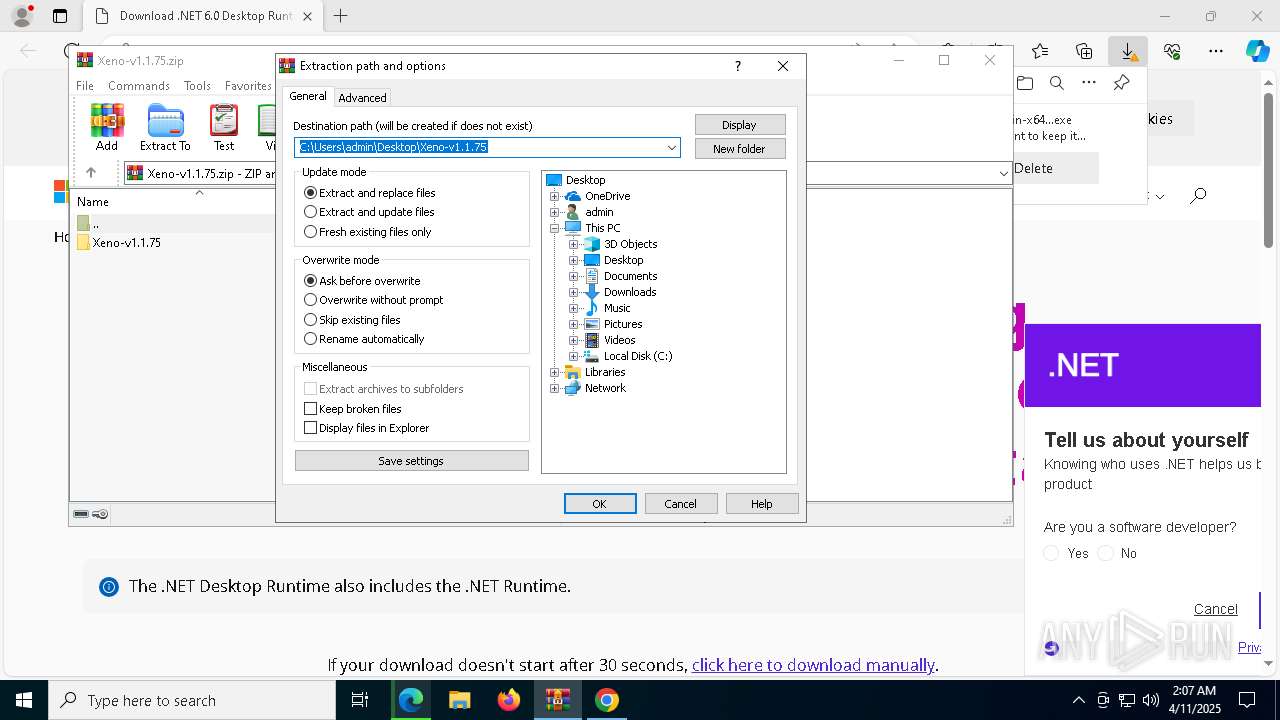Viewport: 1280px width, 720px height.
Task: Open File Explorer from taskbar
Action: pos(459,700)
